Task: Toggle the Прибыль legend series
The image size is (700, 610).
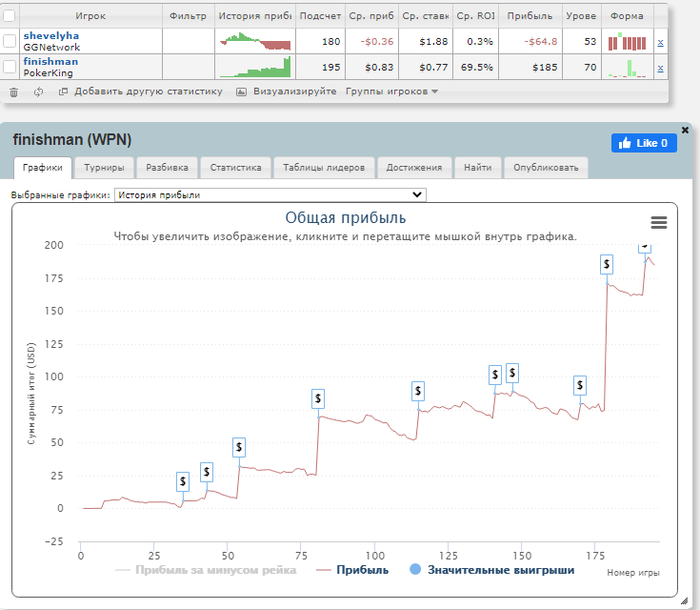Action: pyautogui.click(x=352, y=570)
